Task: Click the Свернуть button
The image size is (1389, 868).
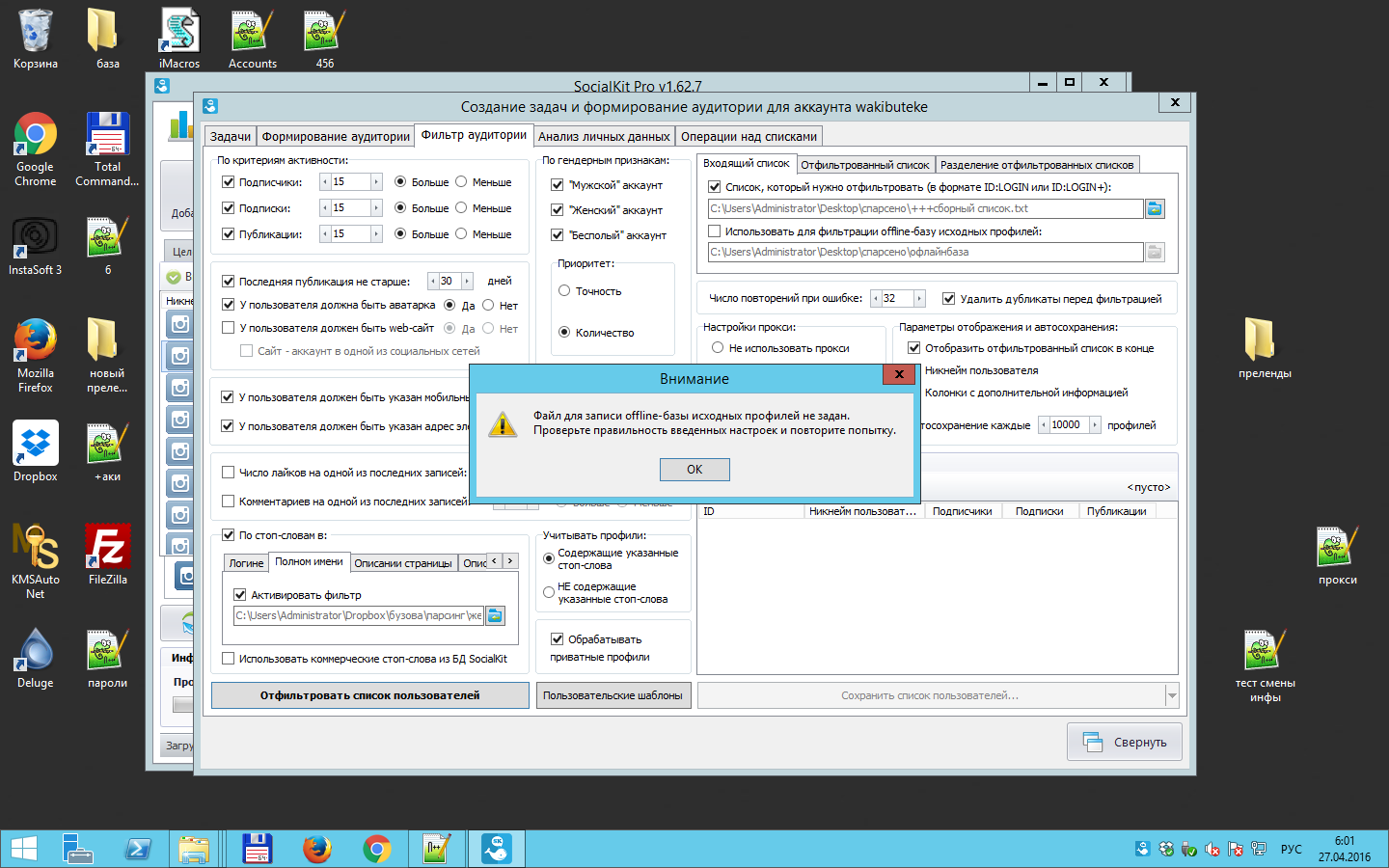Action: click(x=1125, y=743)
